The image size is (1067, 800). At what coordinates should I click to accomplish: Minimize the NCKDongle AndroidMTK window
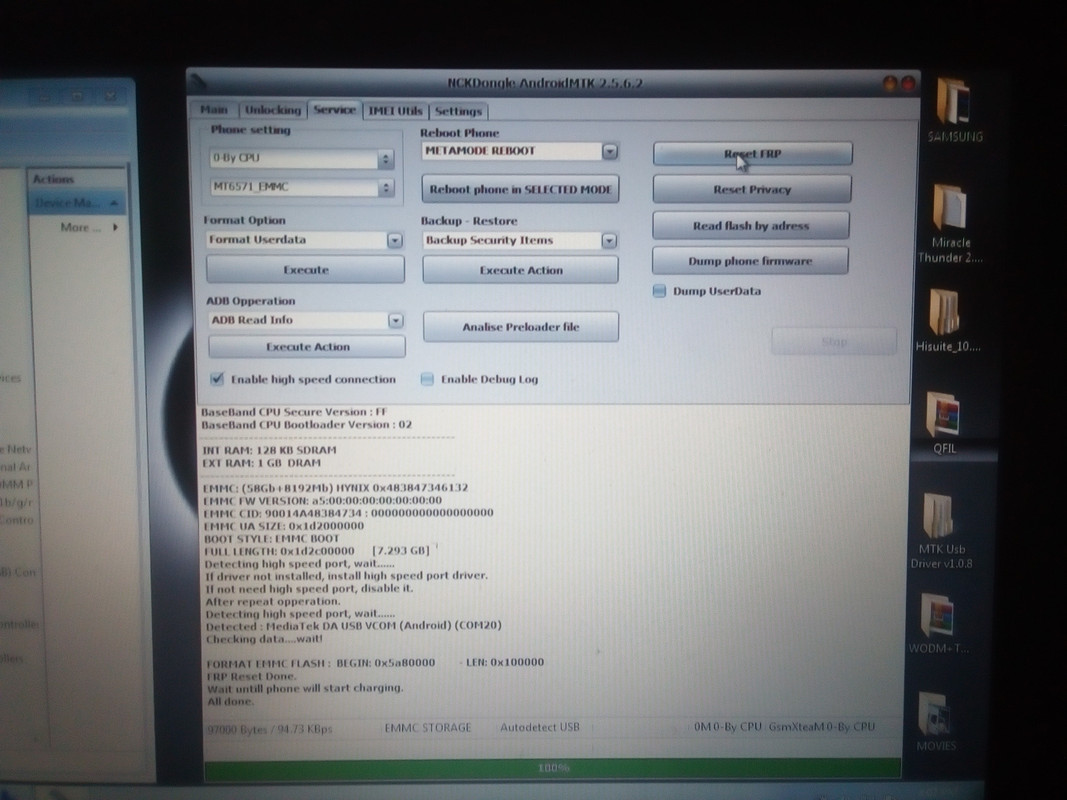pyautogui.click(x=889, y=83)
